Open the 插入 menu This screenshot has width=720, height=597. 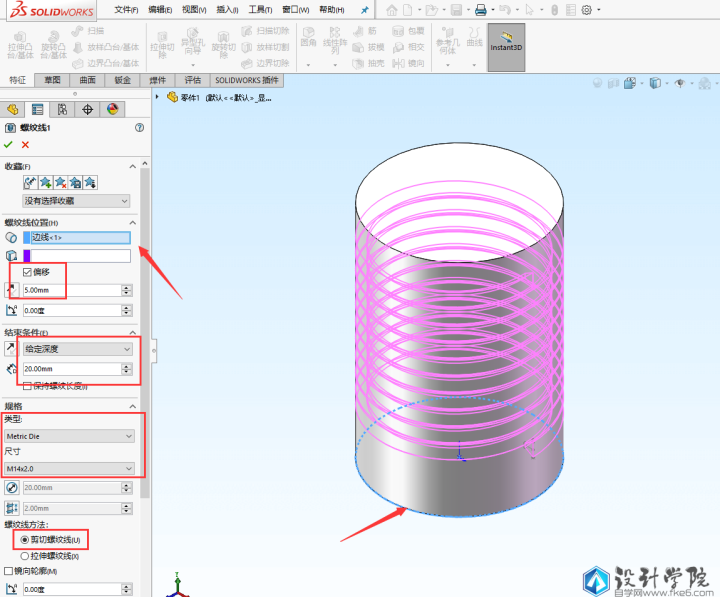[x=226, y=10]
